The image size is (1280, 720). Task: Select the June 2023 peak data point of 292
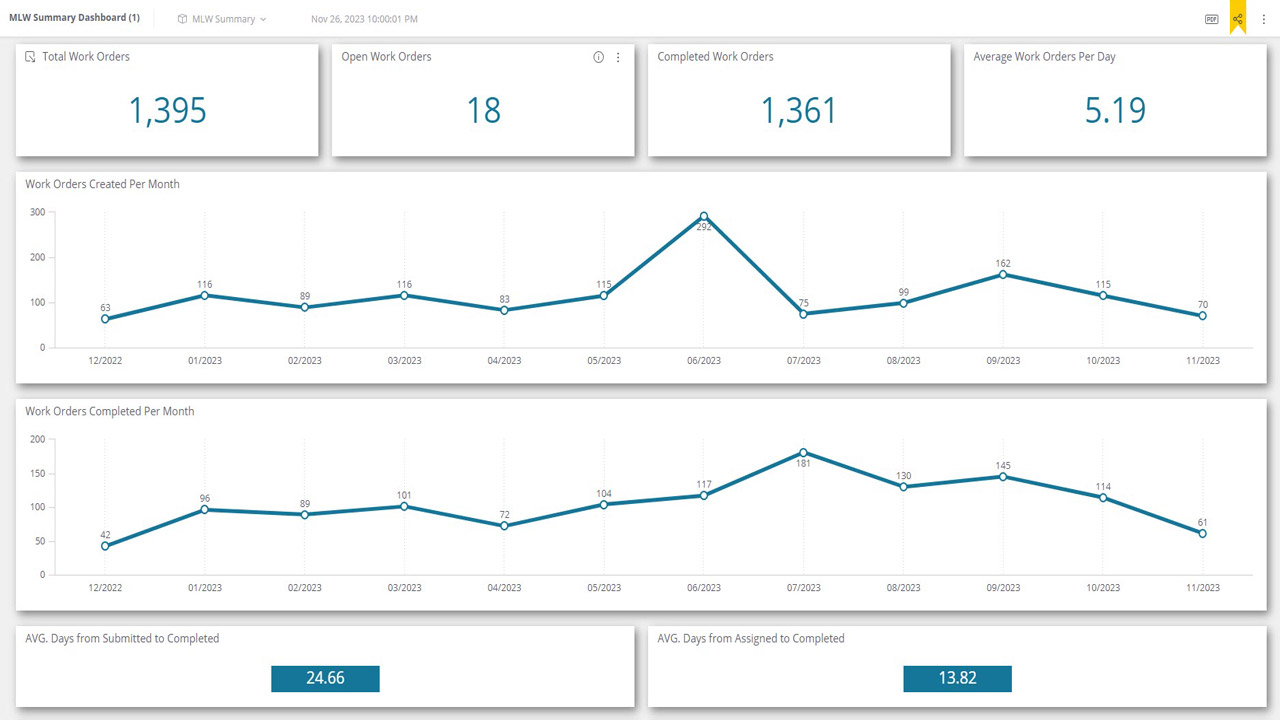[x=704, y=216]
